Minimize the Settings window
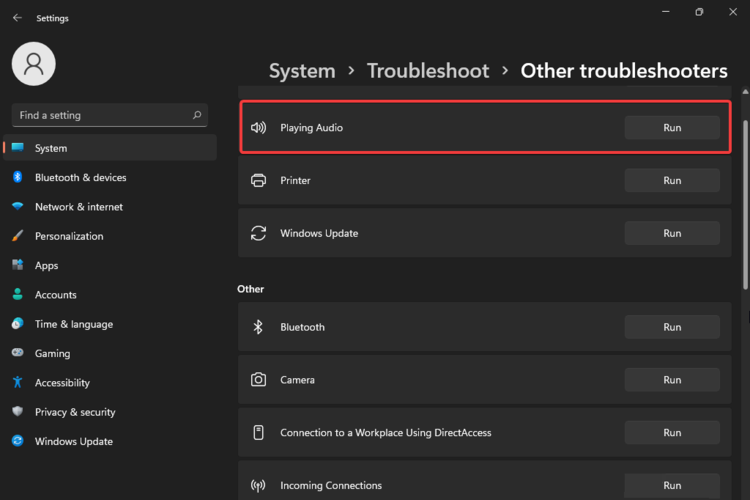This screenshot has width=750, height=500. click(665, 11)
